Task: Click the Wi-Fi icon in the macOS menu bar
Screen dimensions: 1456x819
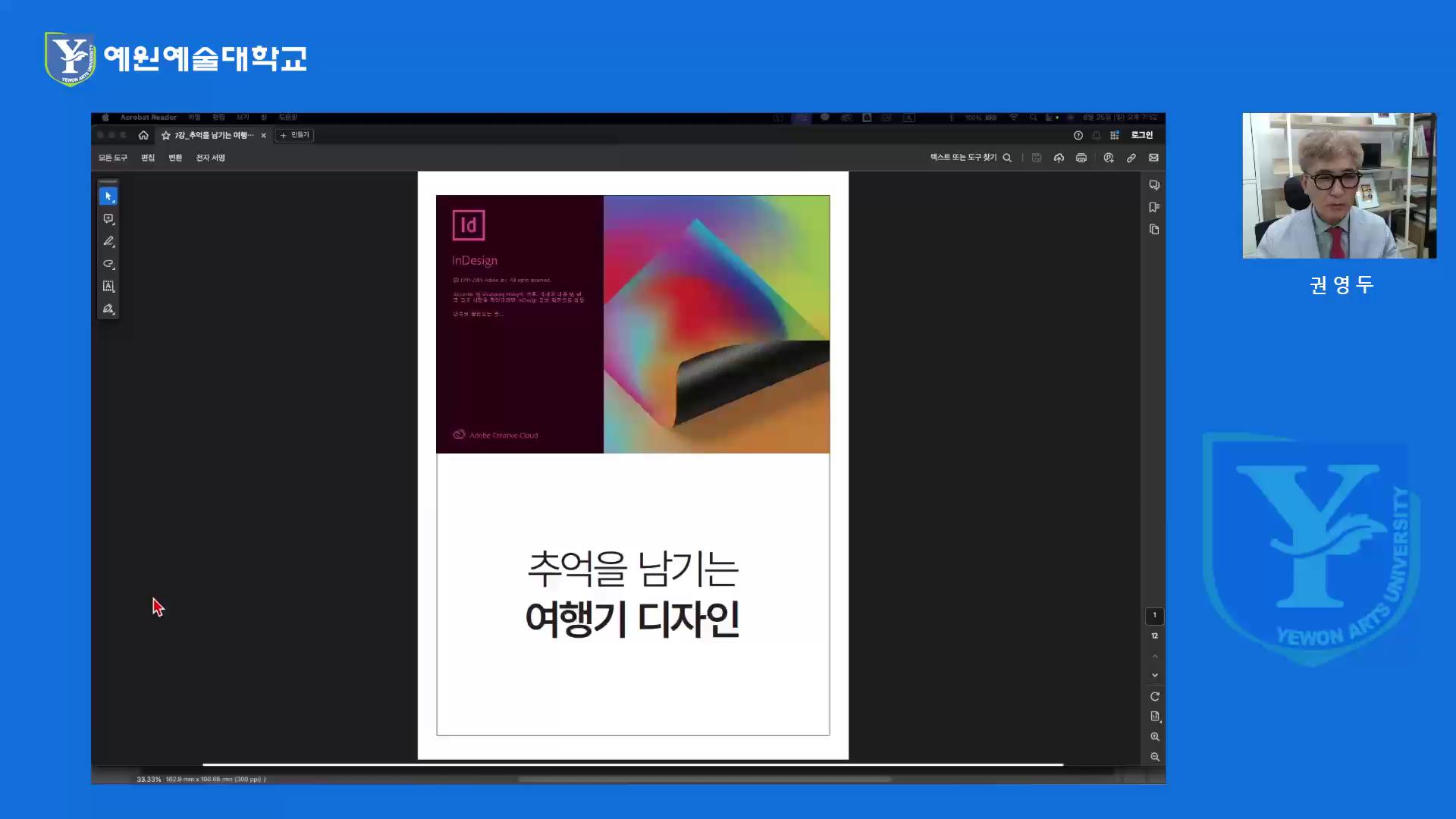Action: [1014, 118]
